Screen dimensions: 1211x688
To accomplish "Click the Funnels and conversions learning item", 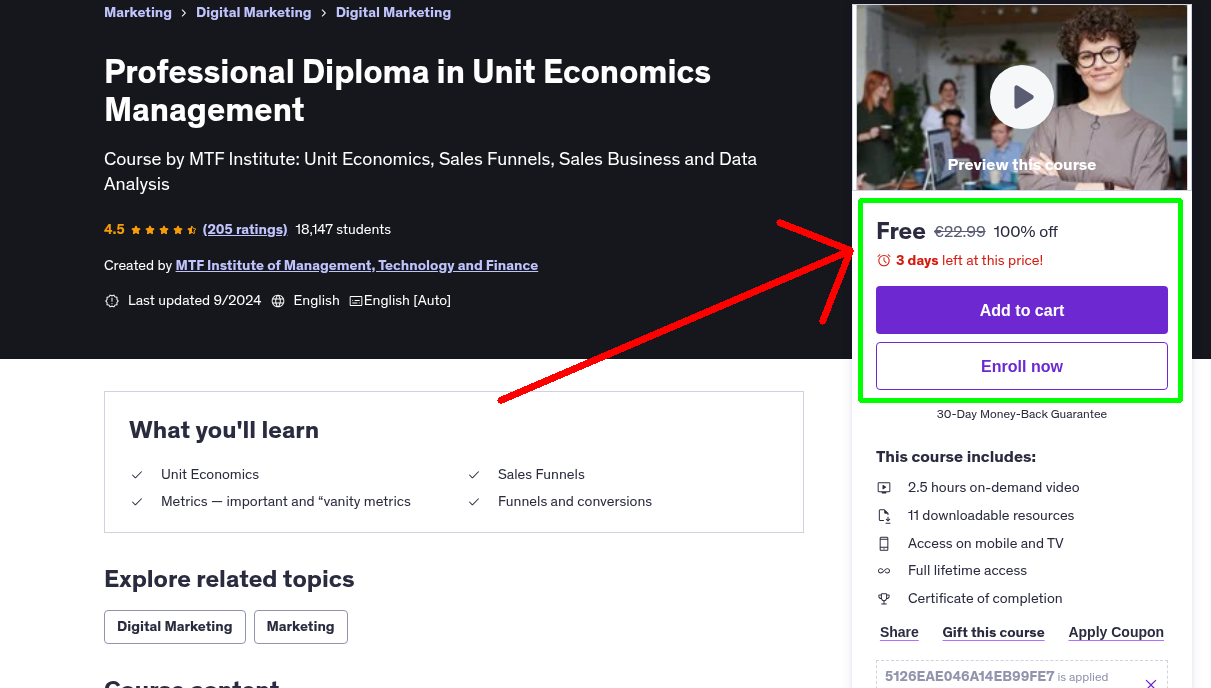I will click(x=575, y=502).
